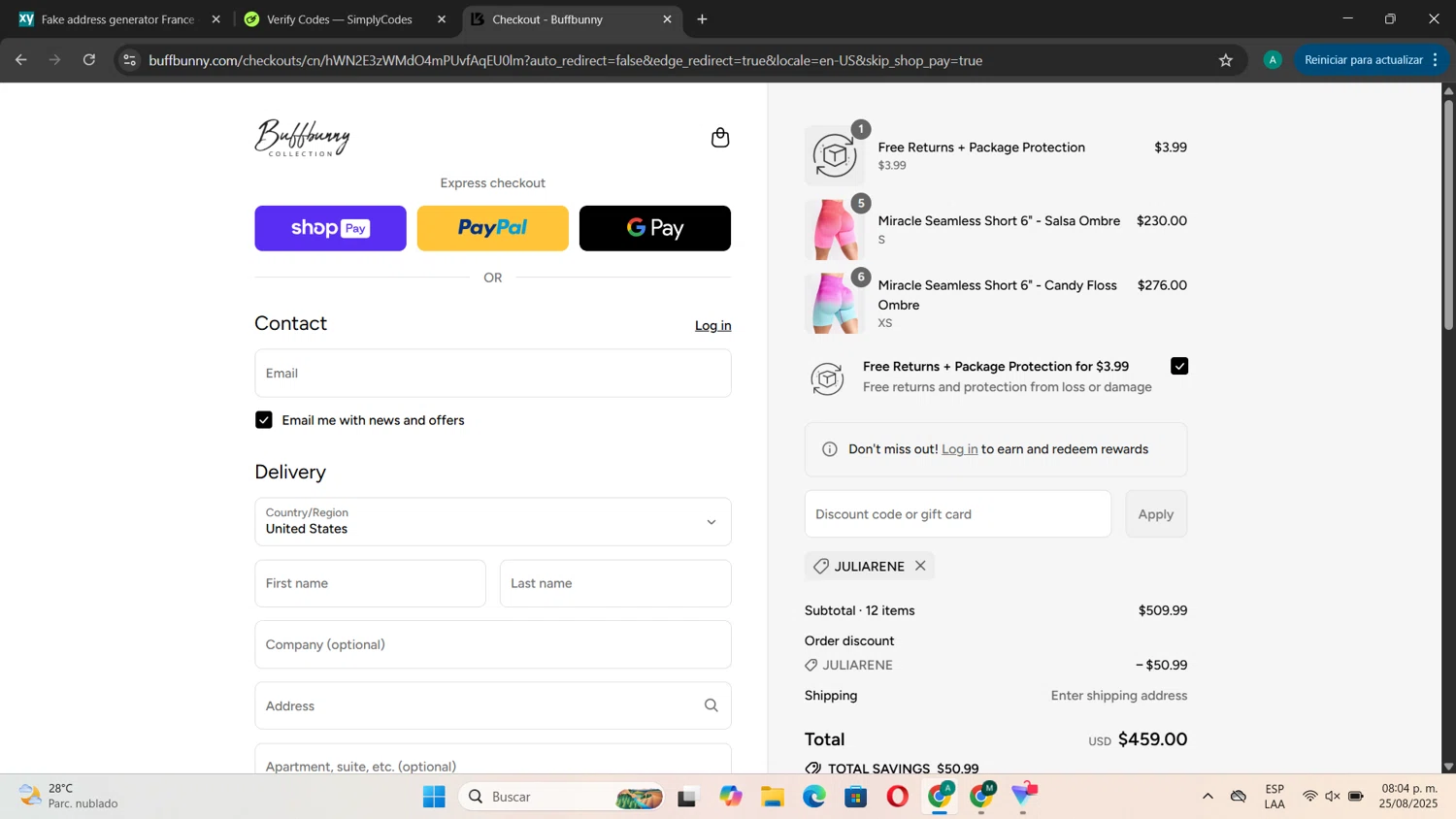The width and height of the screenshot is (1456, 819).
Task: Open File Explorer from the taskbar
Action: (772, 797)
